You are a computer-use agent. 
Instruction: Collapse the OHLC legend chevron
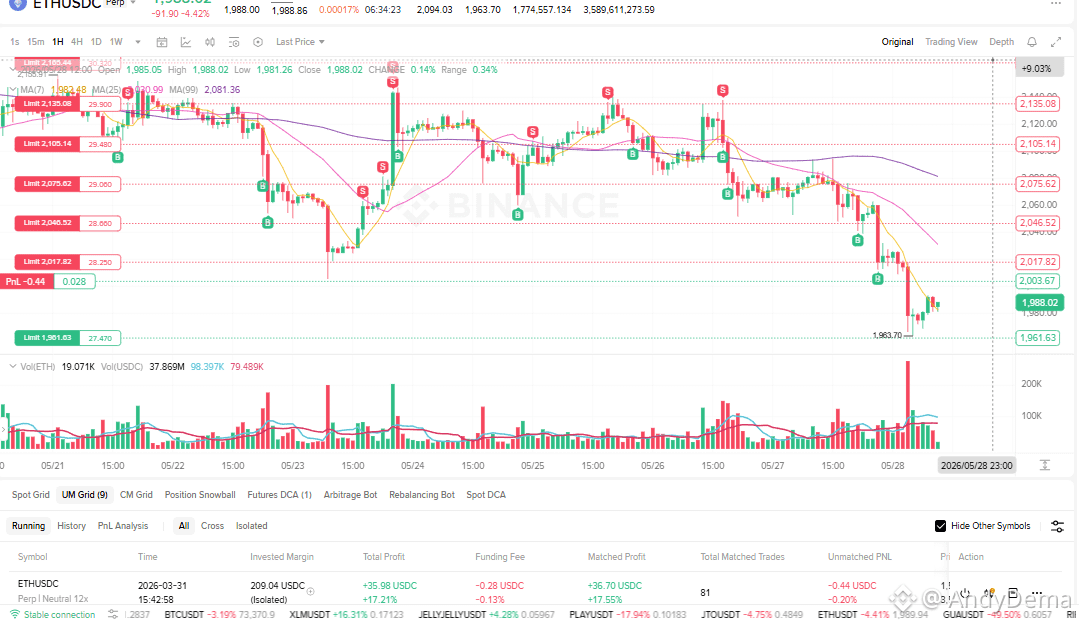[12, 69]
